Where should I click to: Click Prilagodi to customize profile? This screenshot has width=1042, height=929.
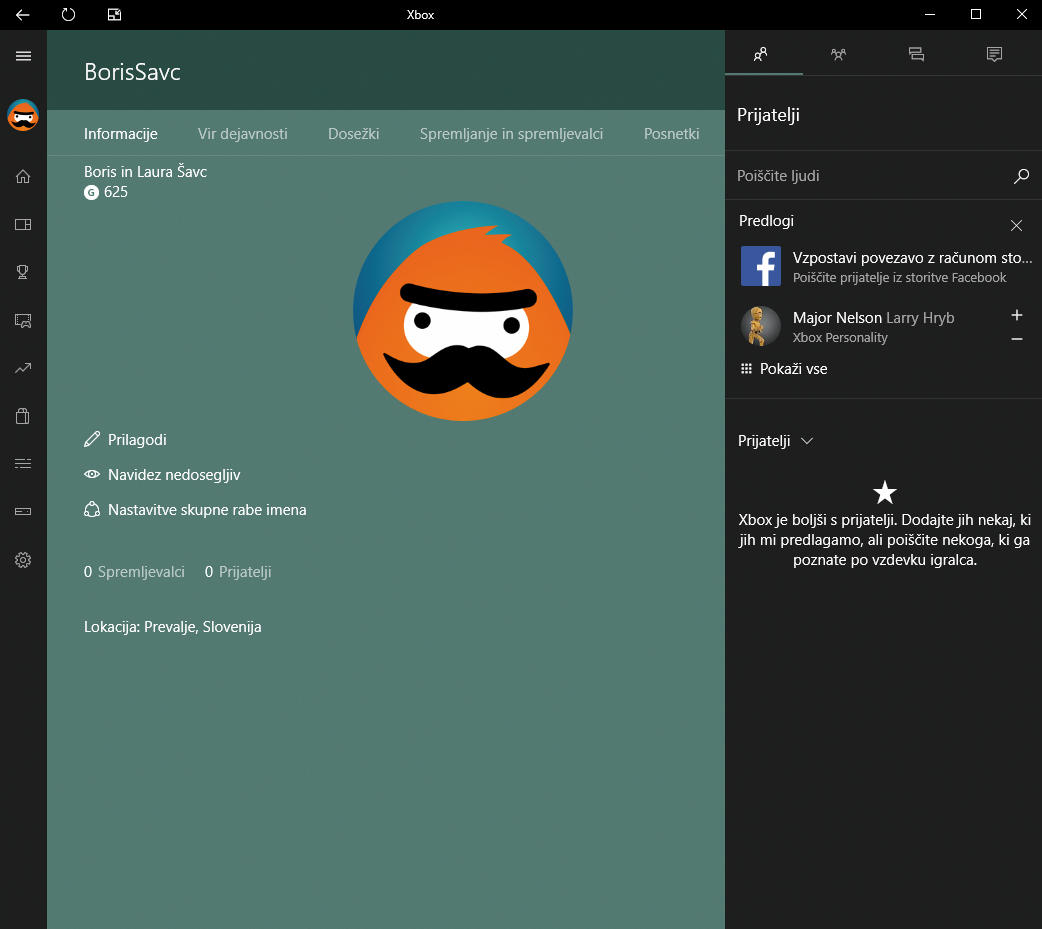(125, 439)
